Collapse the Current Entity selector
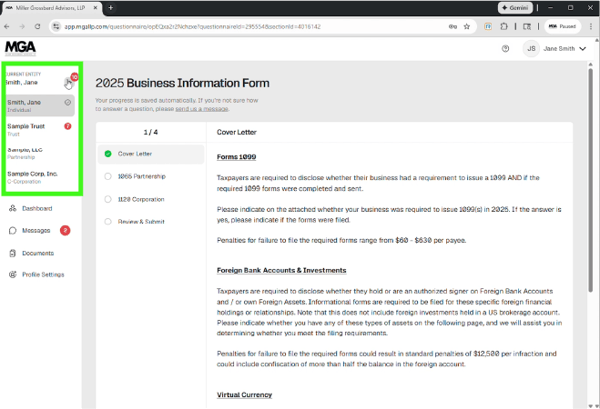Screen dimensions: 600x409 coord(67,82)
